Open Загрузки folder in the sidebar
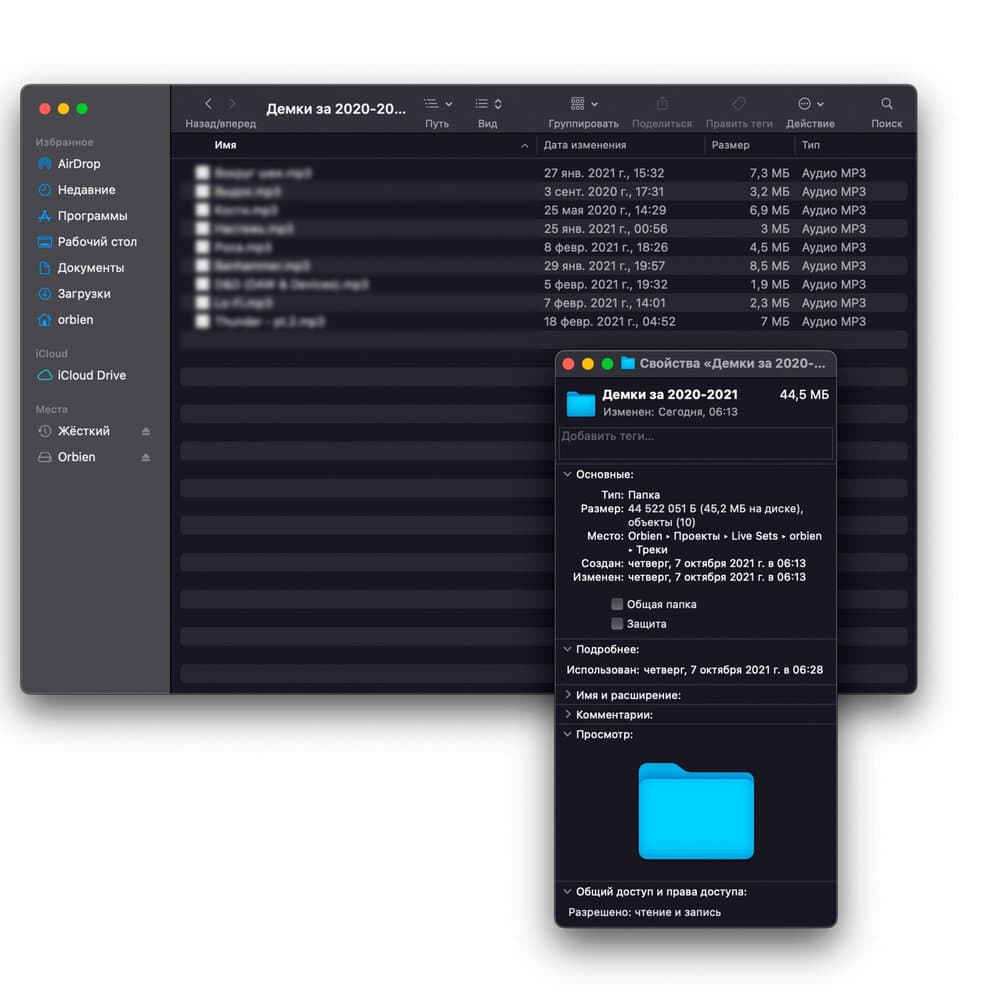The image size is (1000, 1000). pos(83,294)
